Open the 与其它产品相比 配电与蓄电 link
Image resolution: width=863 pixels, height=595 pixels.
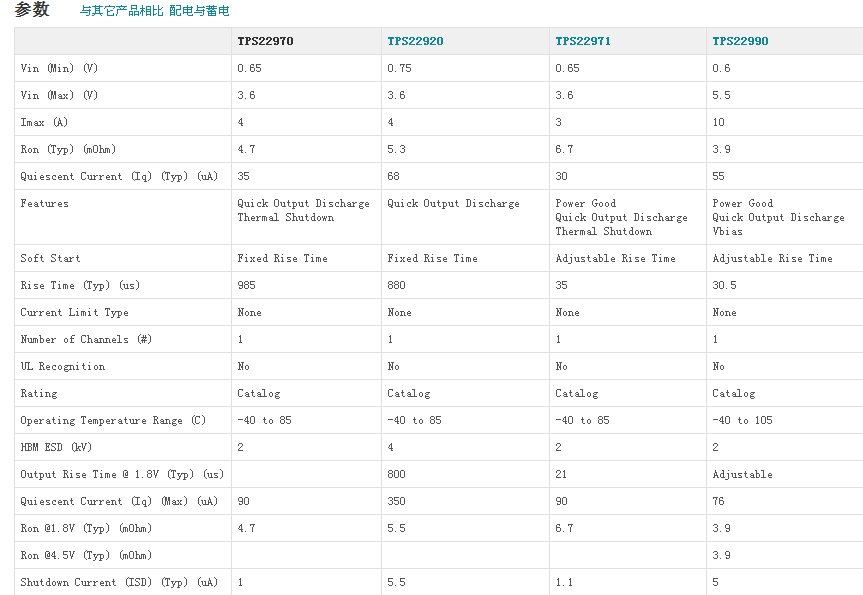click(x=154, y=11)
